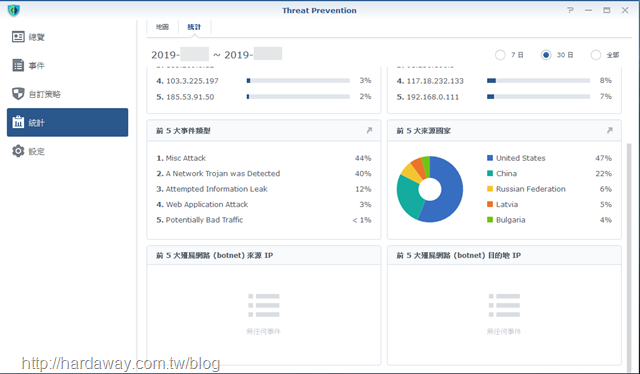
Task: Open the 自訂策略 shield policy icon
Action: (x=18, y=94)
